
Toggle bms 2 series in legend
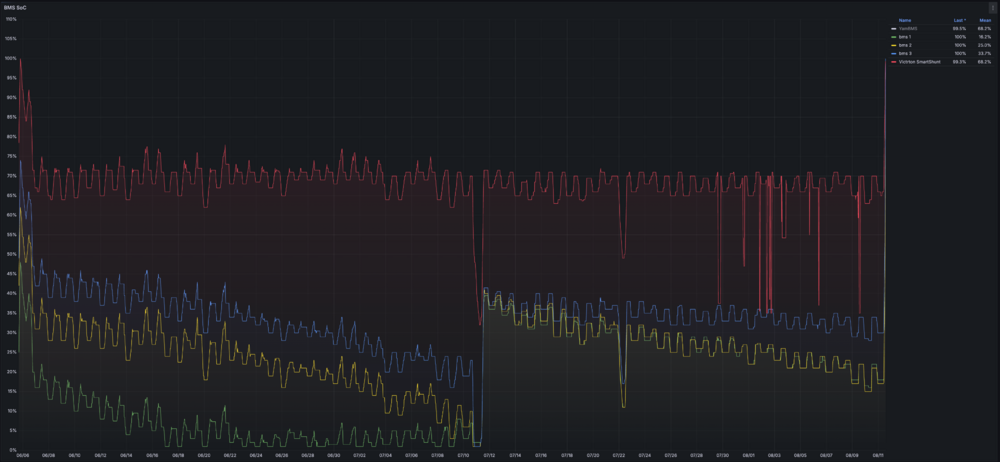(905, 45)
